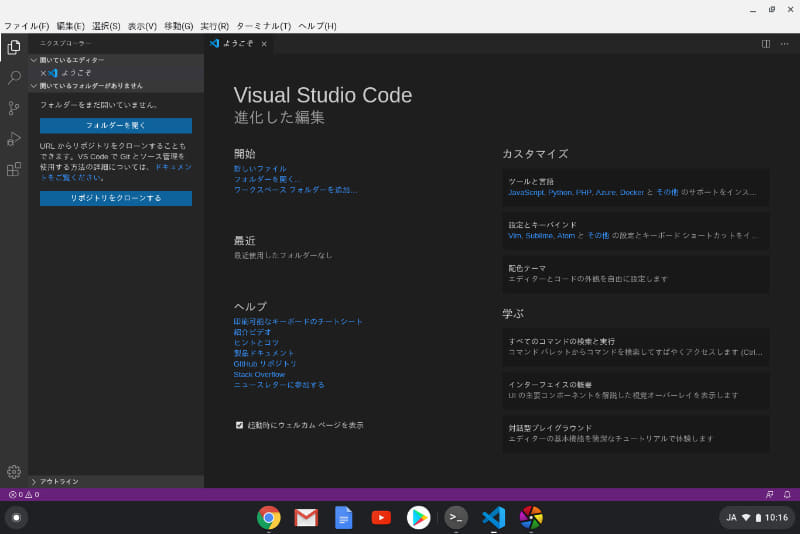The image size is (800, 534).
Task: Toggle 起動時にウェルカム ページを表示 checkbox
Action: pyautogui.click(x=239, y=425)
